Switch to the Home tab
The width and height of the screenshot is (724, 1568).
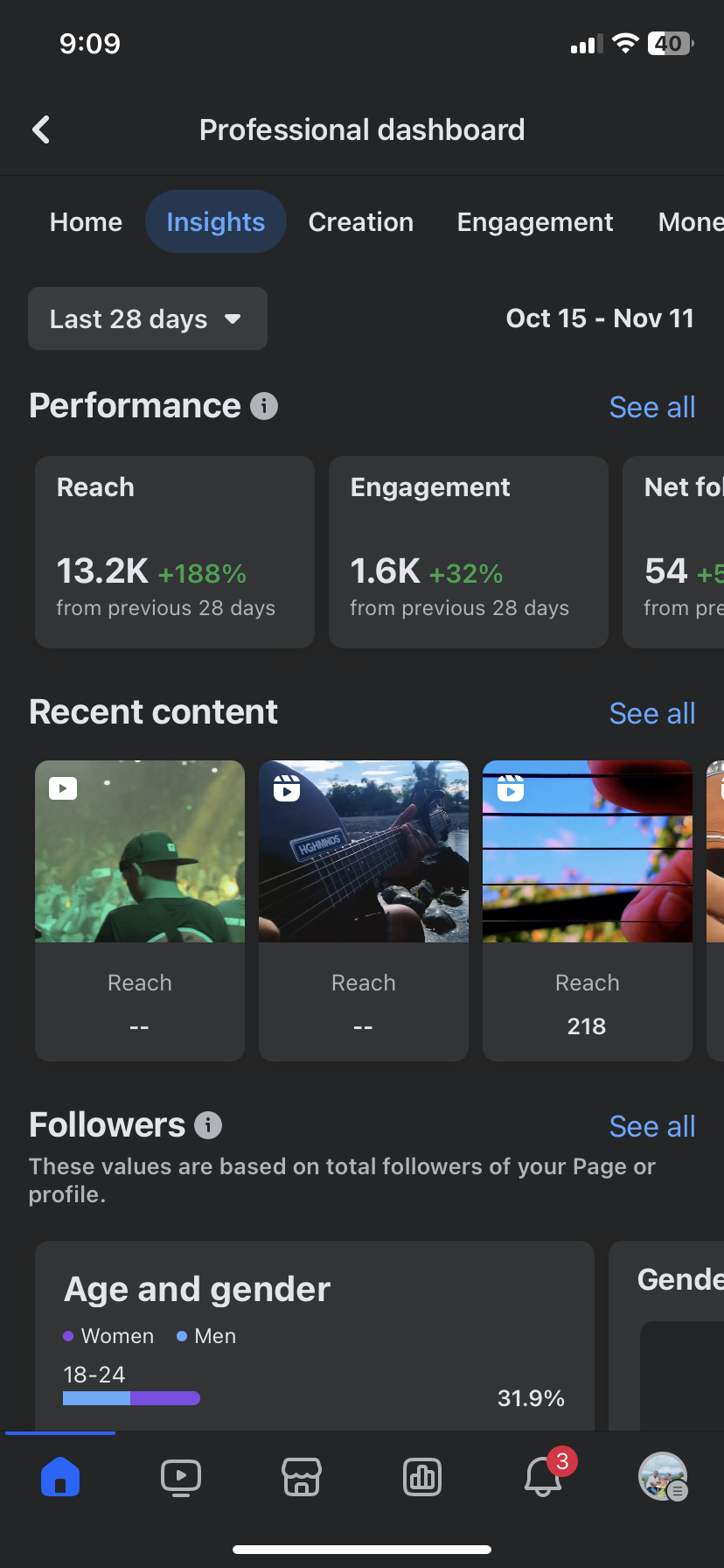tap(86, 222)
